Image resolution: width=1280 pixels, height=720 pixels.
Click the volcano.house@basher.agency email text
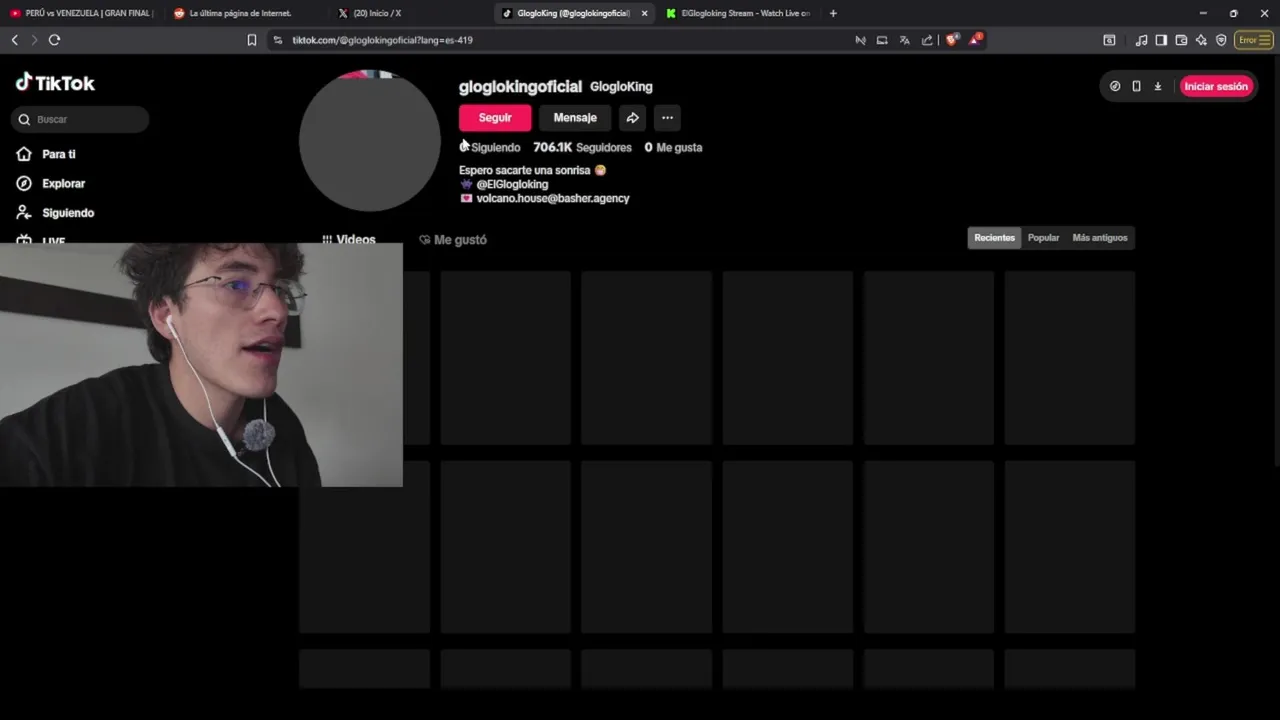click(x=553, y=198)
